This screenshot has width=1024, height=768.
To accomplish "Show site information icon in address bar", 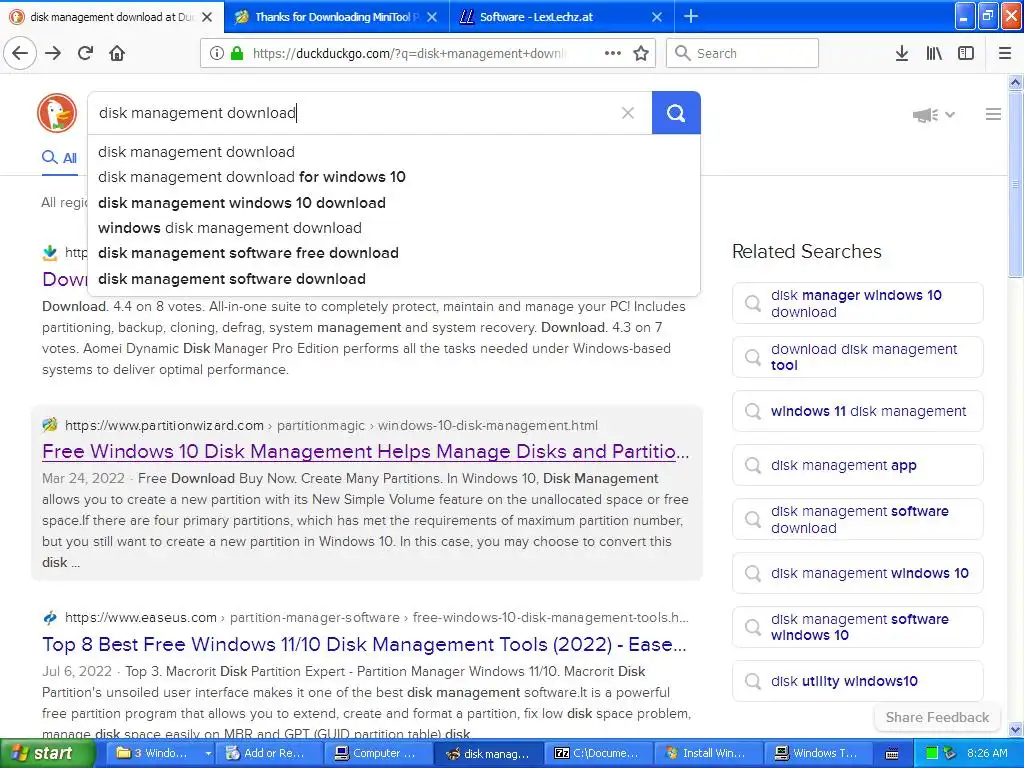I will [217, 54].
